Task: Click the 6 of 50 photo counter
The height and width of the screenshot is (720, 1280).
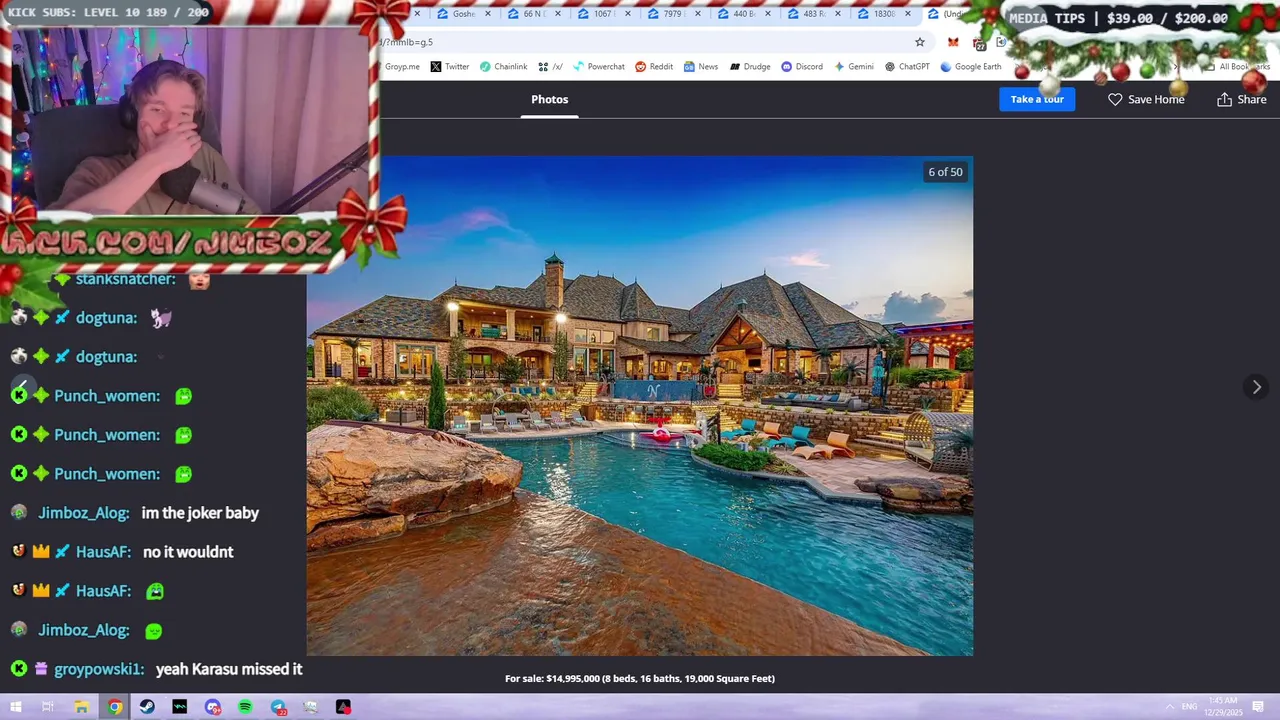Action: point(945,172)
